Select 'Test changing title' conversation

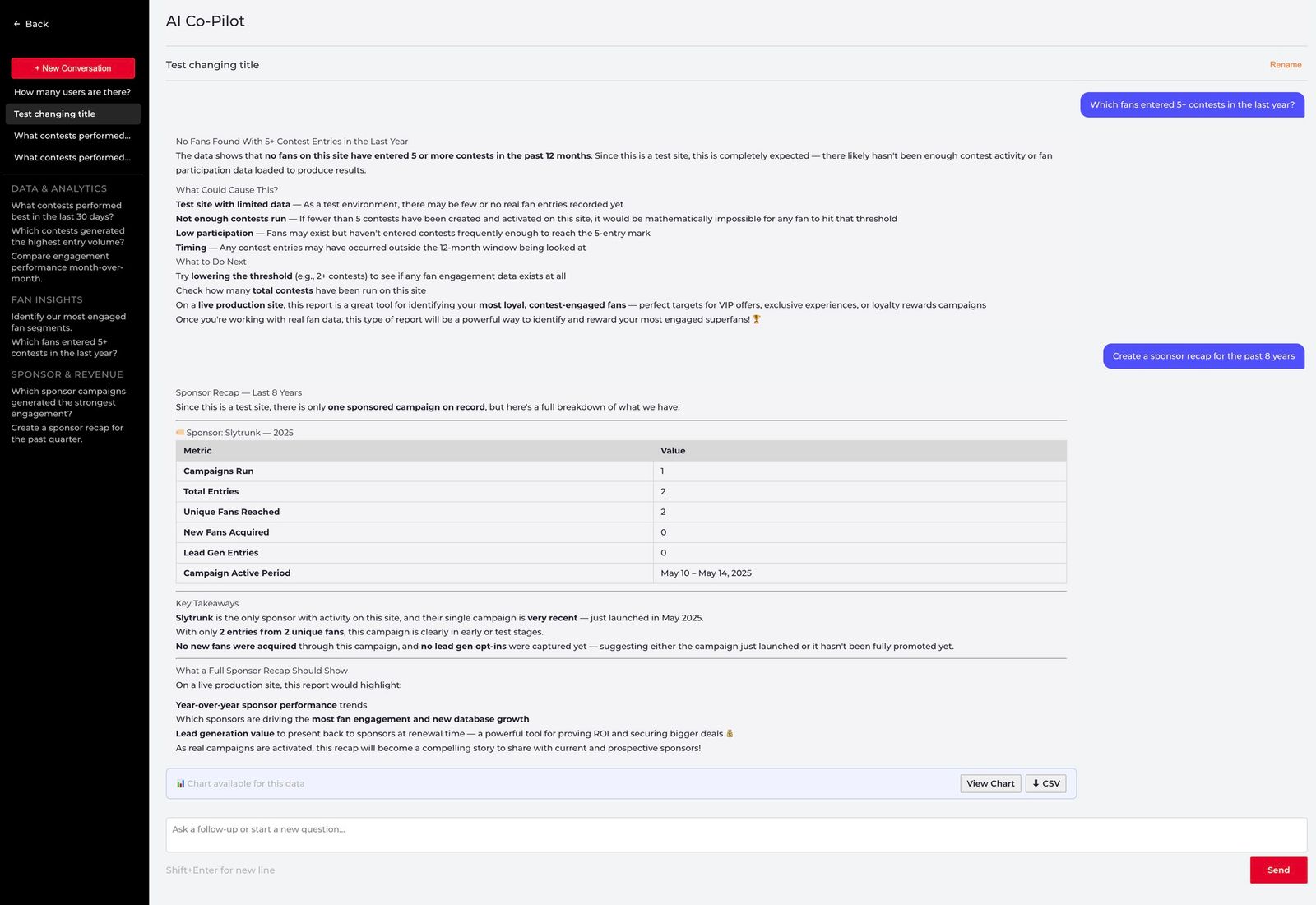pos(72,114)
